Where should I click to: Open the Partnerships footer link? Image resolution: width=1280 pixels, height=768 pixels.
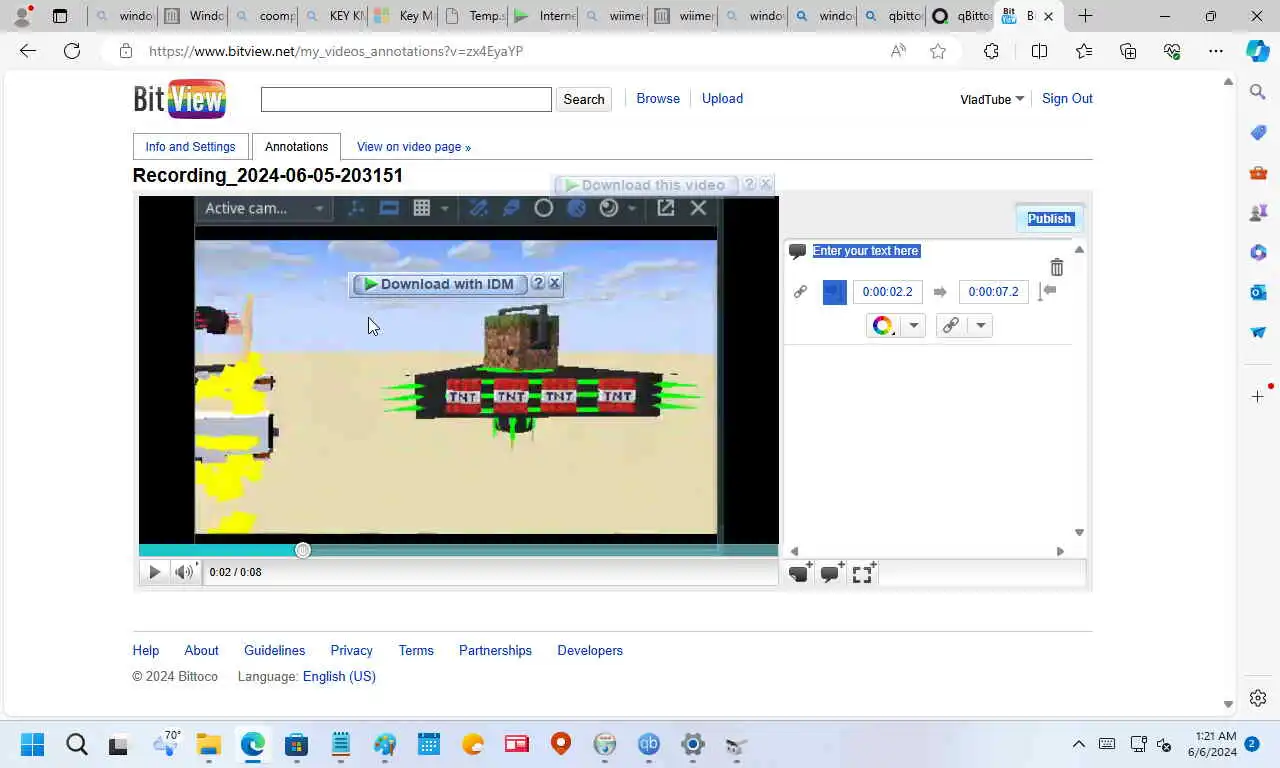click(x=495, y=650)
